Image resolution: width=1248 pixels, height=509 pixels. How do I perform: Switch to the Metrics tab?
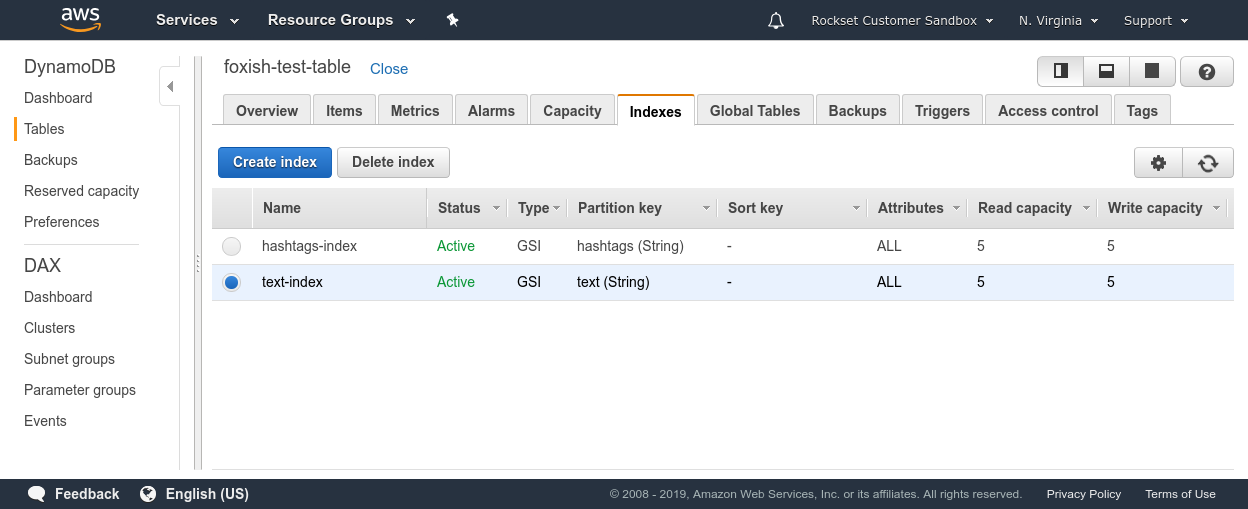pos(415,111)
